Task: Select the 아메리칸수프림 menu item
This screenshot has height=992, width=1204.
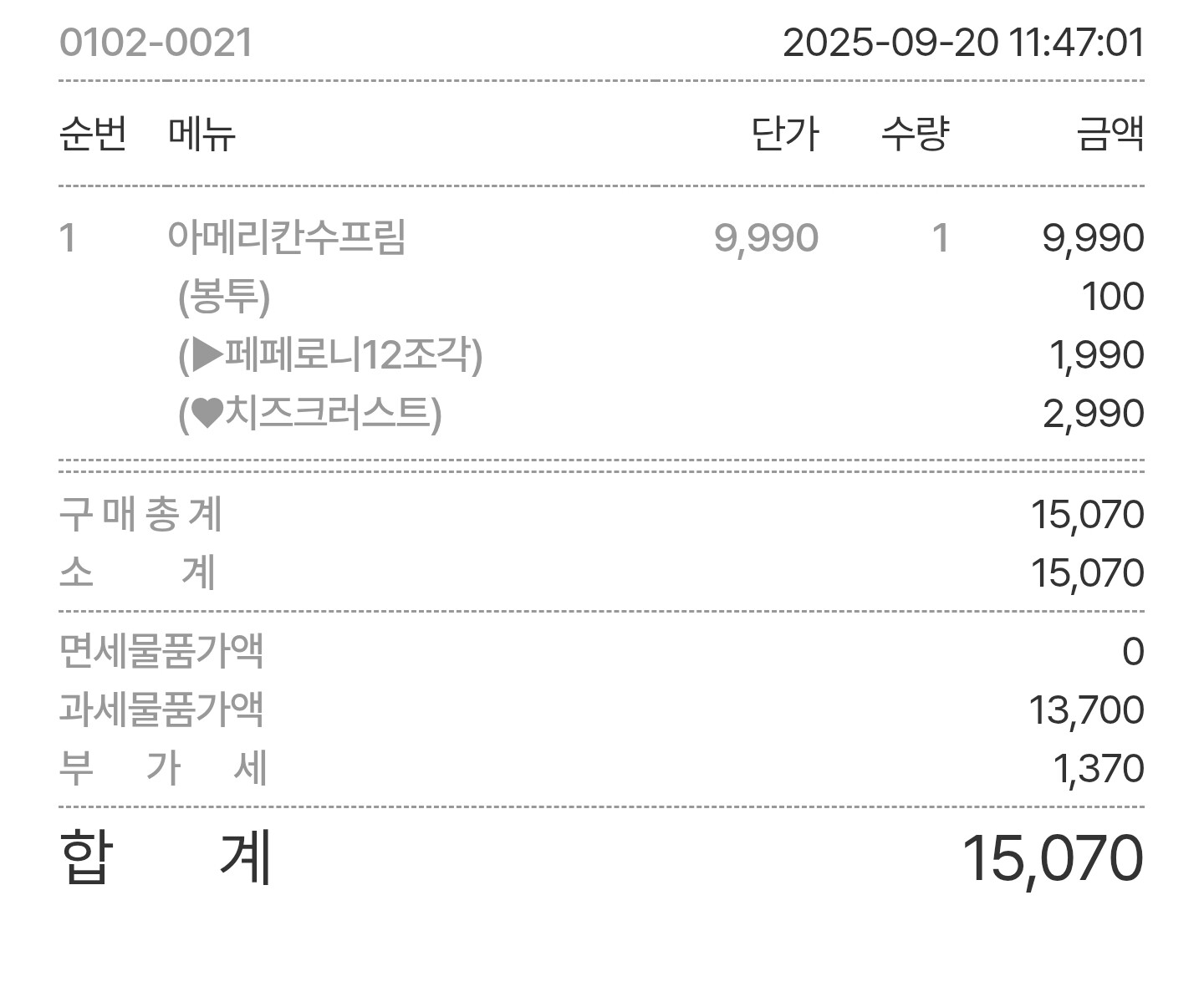Action: pos(287,237)
